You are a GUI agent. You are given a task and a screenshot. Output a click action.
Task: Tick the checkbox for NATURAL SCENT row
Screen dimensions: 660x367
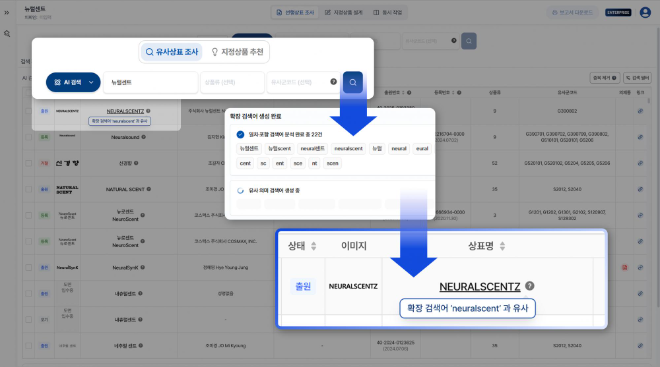(28, 189)
